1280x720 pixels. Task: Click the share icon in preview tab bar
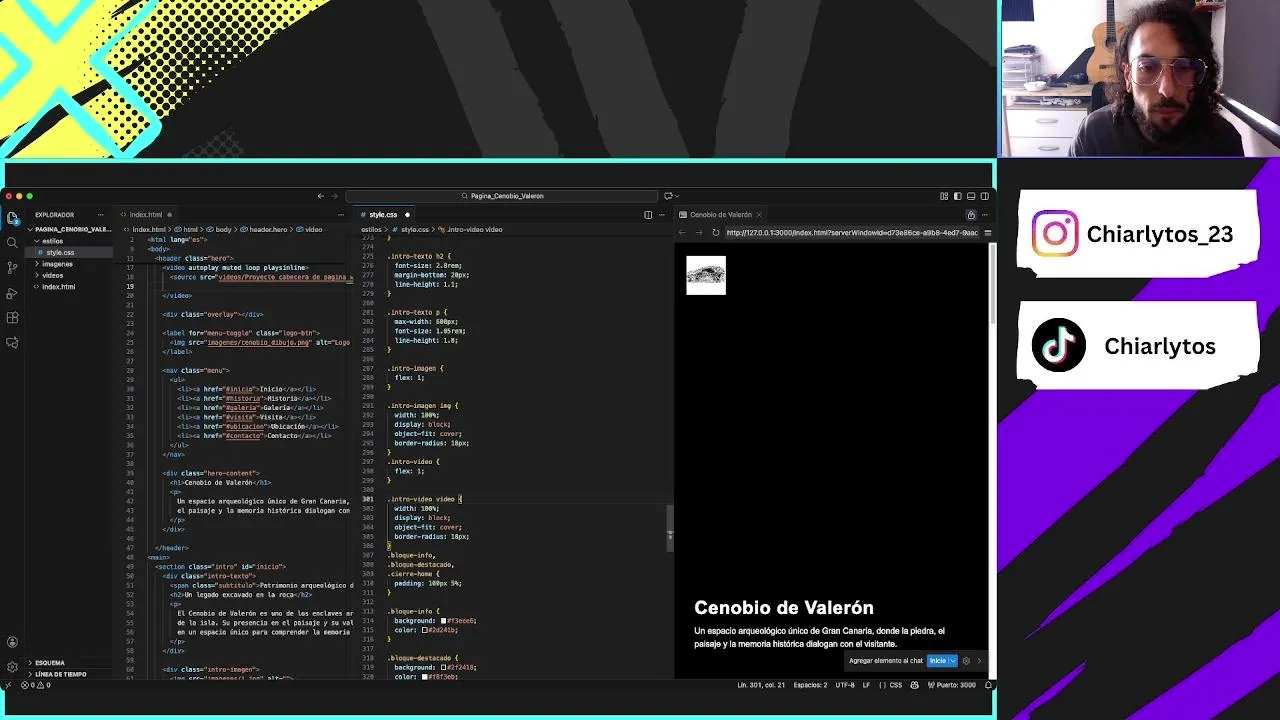[970, 214]
